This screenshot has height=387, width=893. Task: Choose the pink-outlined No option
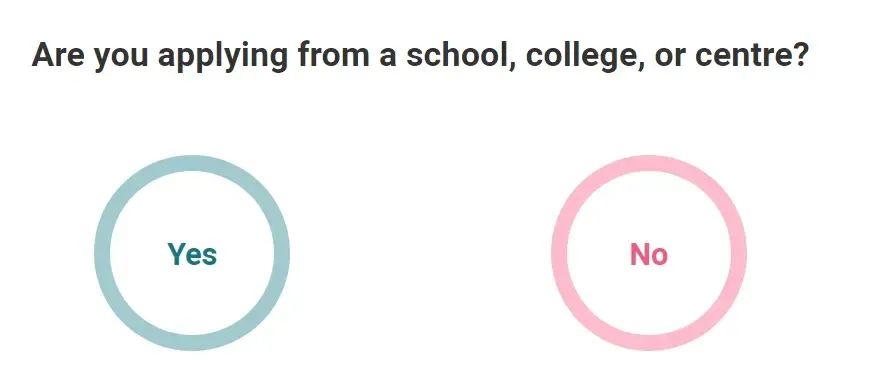(x=649, y=253)
